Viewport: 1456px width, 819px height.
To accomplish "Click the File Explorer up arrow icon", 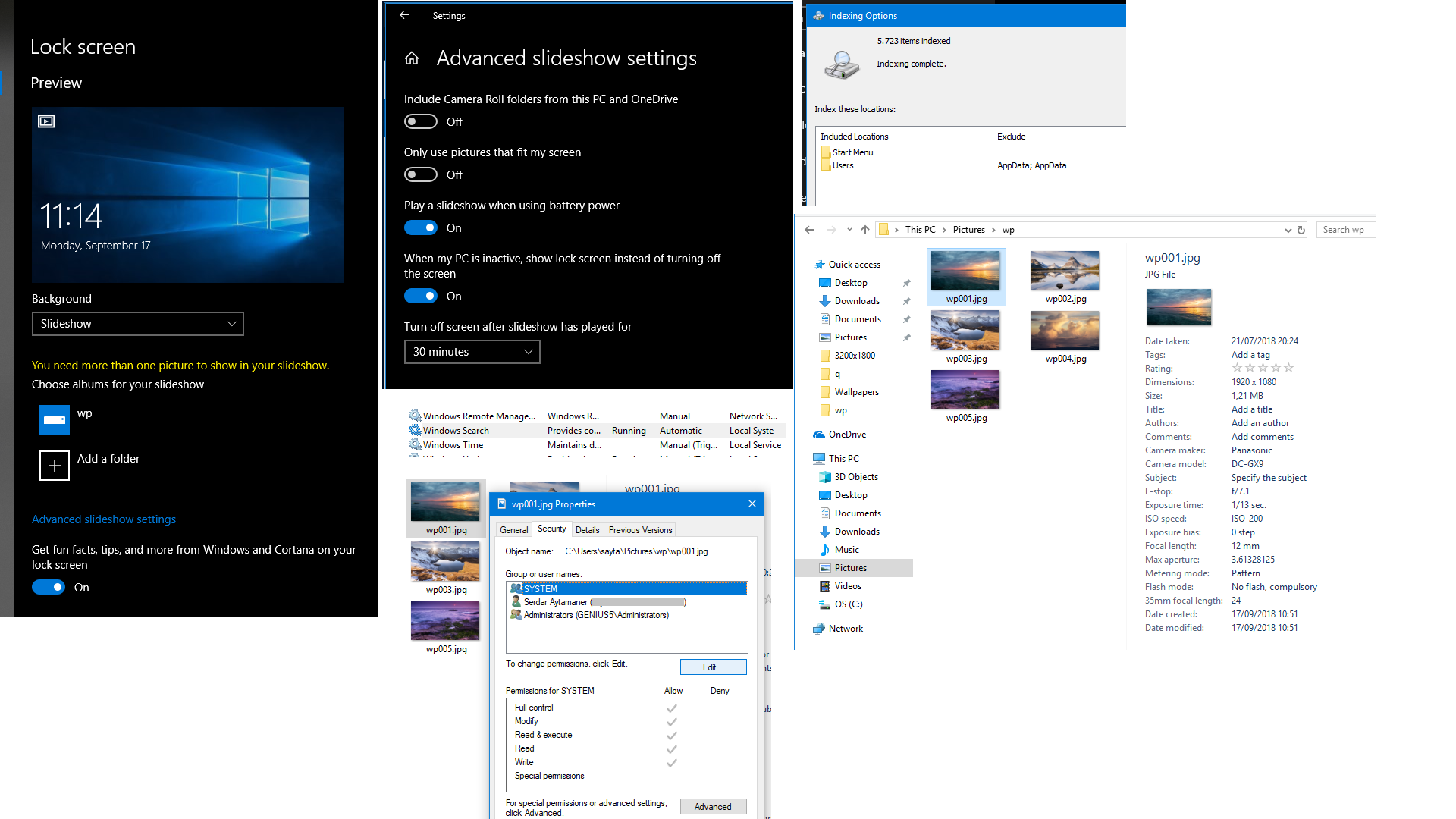I will pyautogui.click(x=865, y=230).
